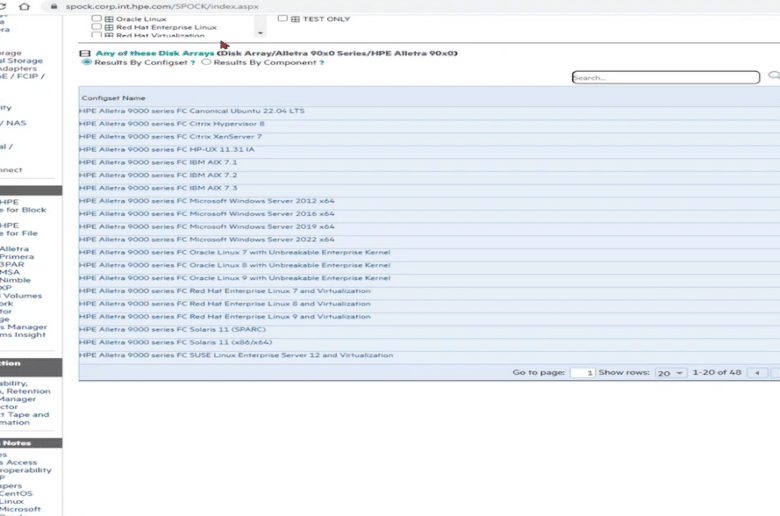Open Microsoft Windows Server 2019 x64 configset
Viewport: 780px width, 516px height.
(x=206, y=227)
